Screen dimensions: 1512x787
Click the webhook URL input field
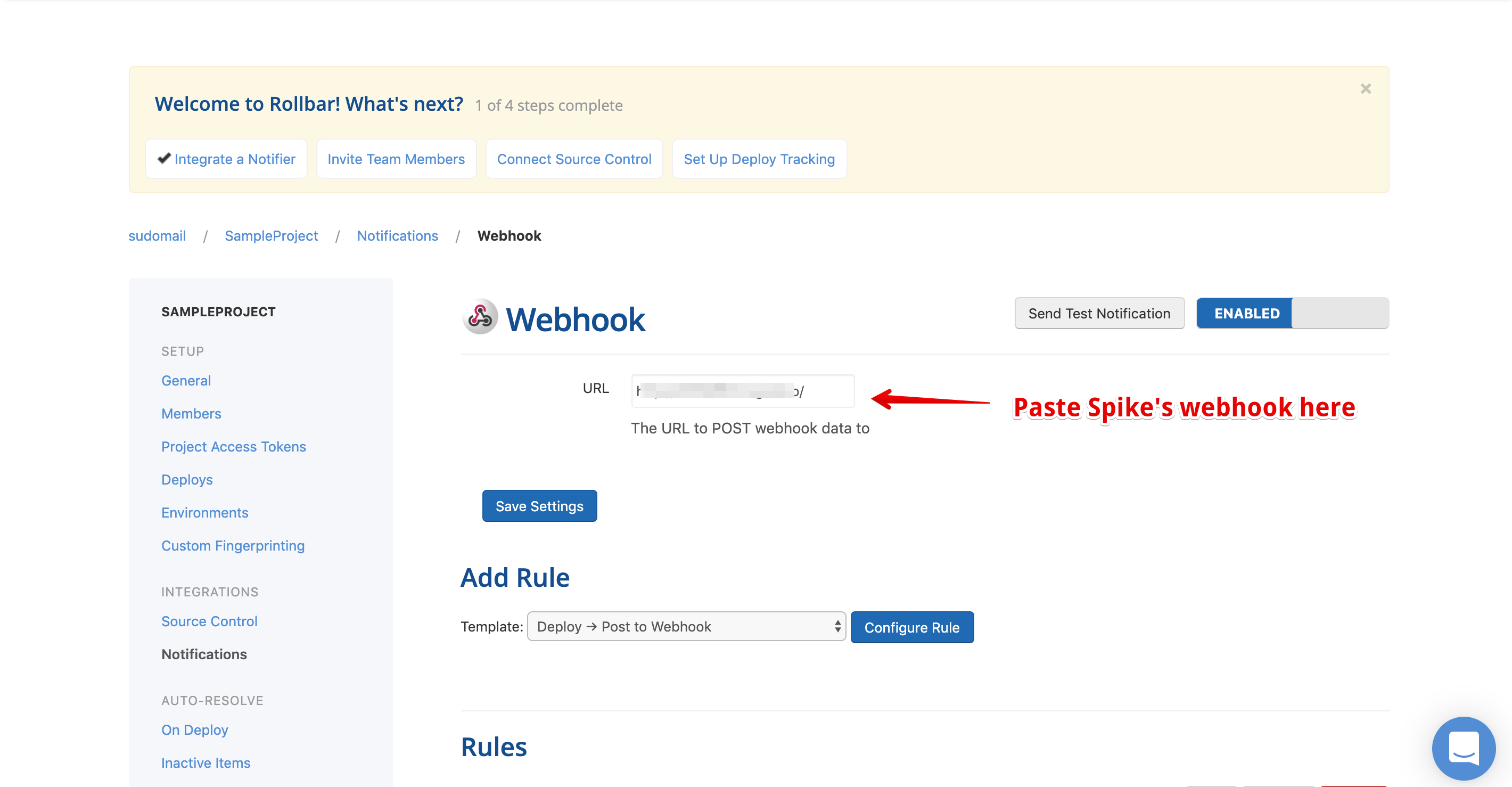click(x=743, y=391)
